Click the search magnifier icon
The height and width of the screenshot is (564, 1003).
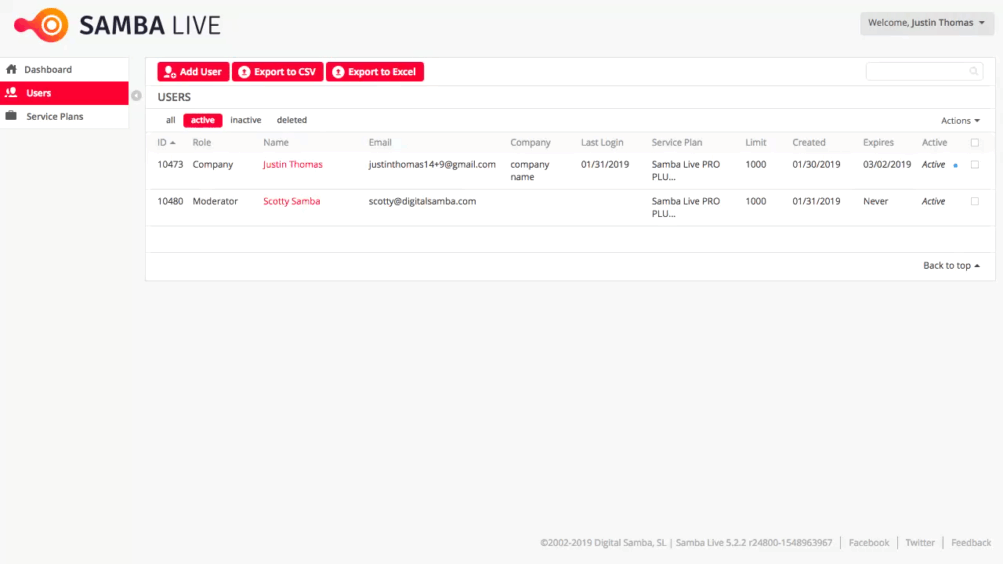pos(974,72)
